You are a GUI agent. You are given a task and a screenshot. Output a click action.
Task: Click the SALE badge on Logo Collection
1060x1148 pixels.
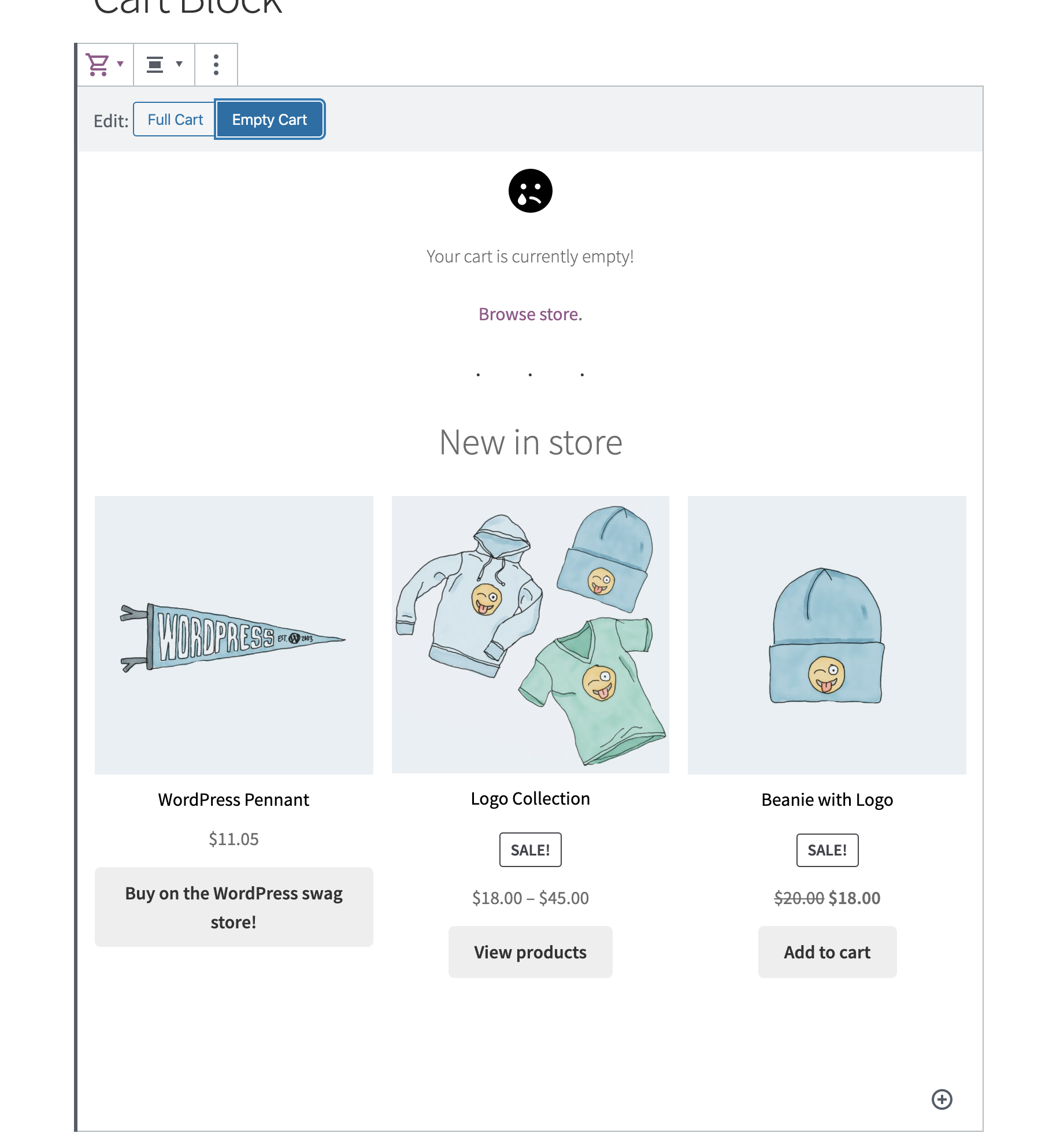click(530, 850)
